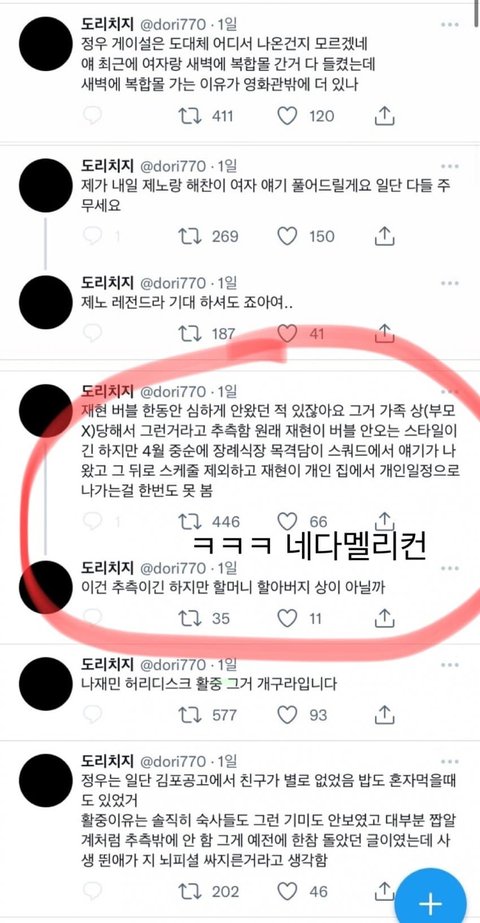Viewport: 480px width, 923px height.
Task: Retweet the 나재민 허리디스크 tweet with 577 retweets
Action: 190,715
